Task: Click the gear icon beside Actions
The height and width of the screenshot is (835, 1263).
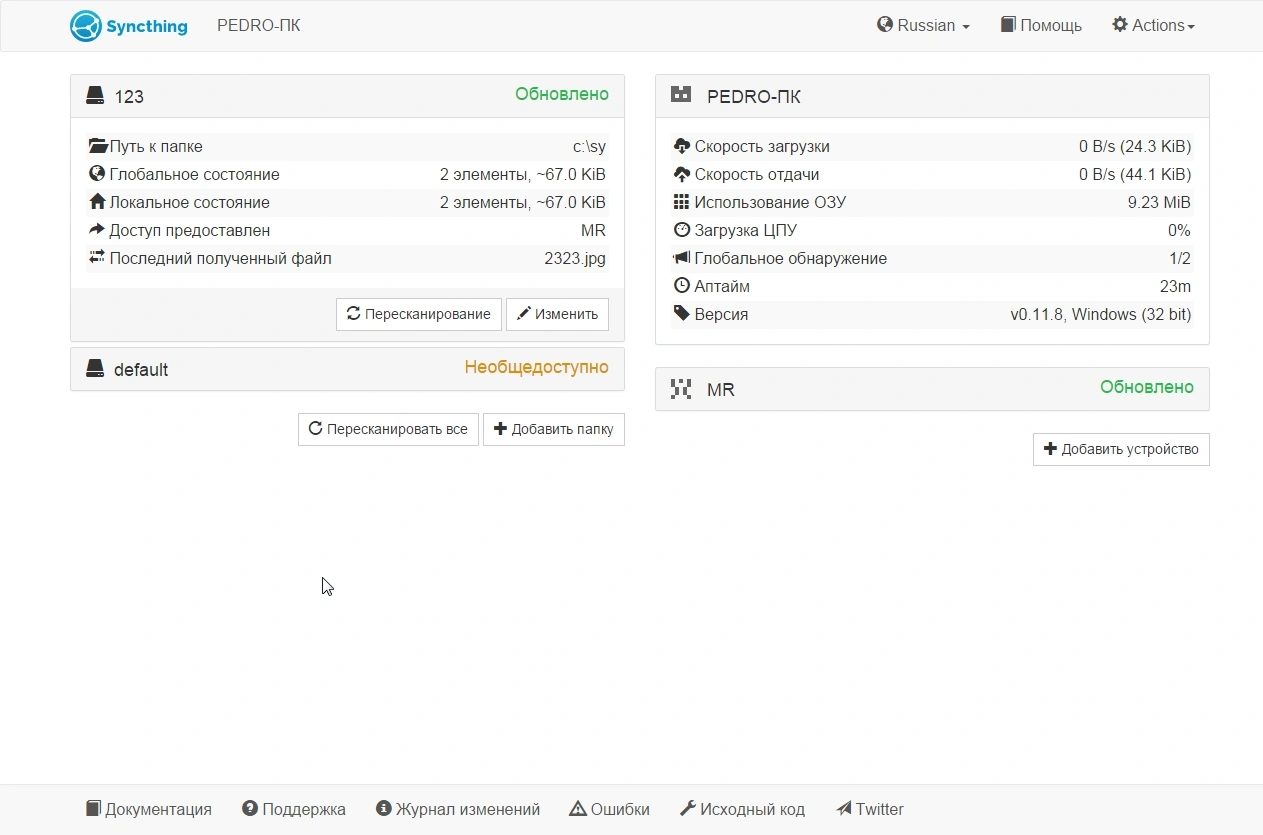Action: pyautogui.click(x=1120, y=25)
